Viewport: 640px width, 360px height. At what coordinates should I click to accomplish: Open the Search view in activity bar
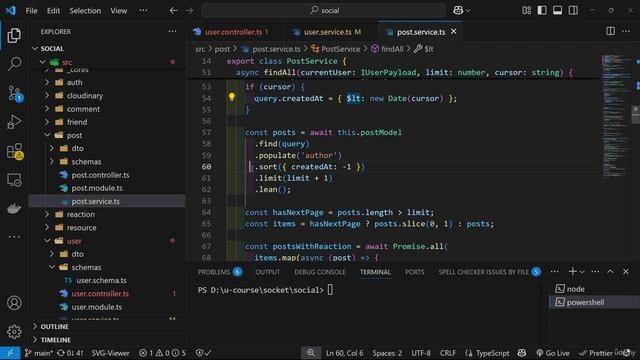click(14, 63)
